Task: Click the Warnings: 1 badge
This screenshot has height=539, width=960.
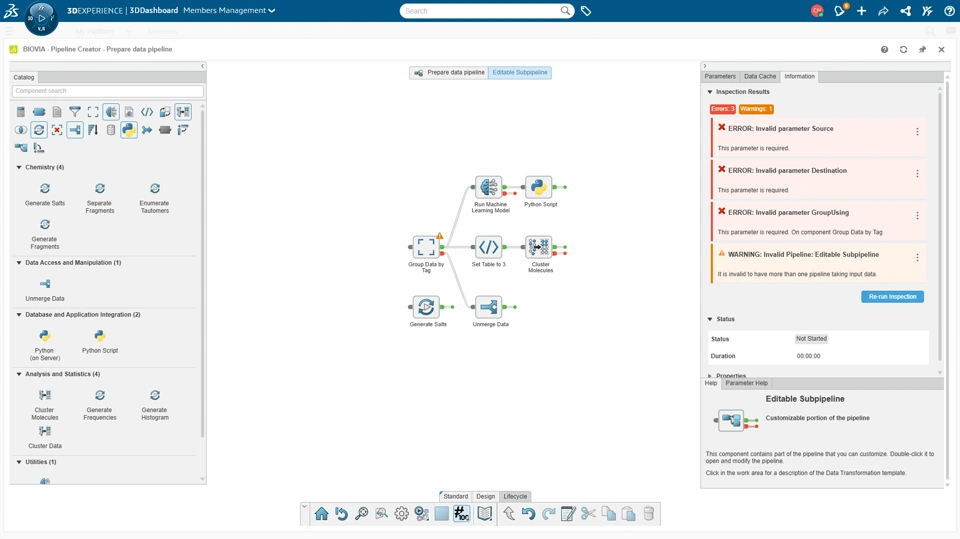Action: [x=756, y=109]
